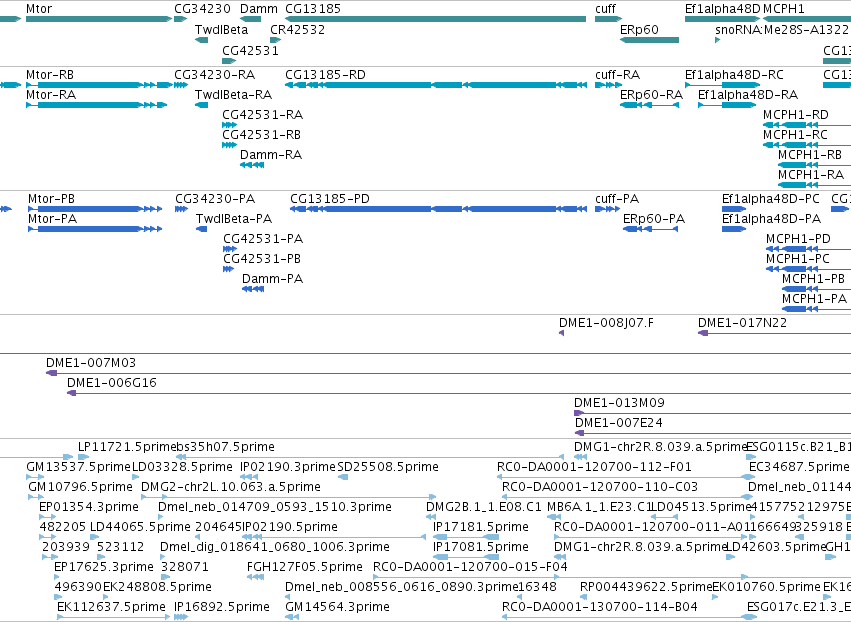Click the ERp60 gene label

639,29
